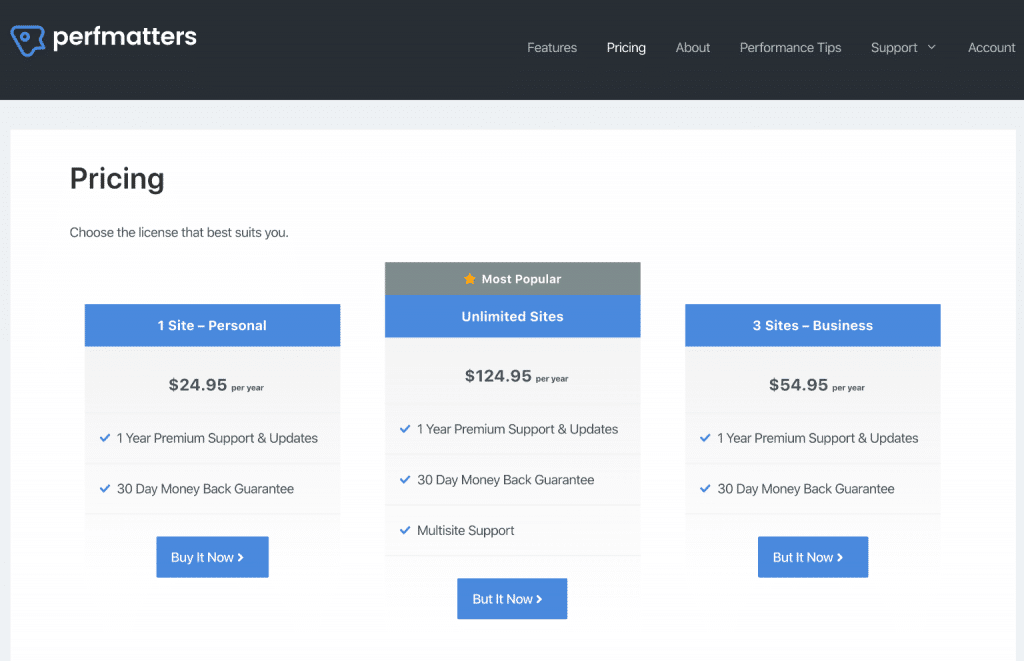Click Personal plan's 30 Day Money Back Guarantee
The image size is (1024, 661).
coord(205,489)
